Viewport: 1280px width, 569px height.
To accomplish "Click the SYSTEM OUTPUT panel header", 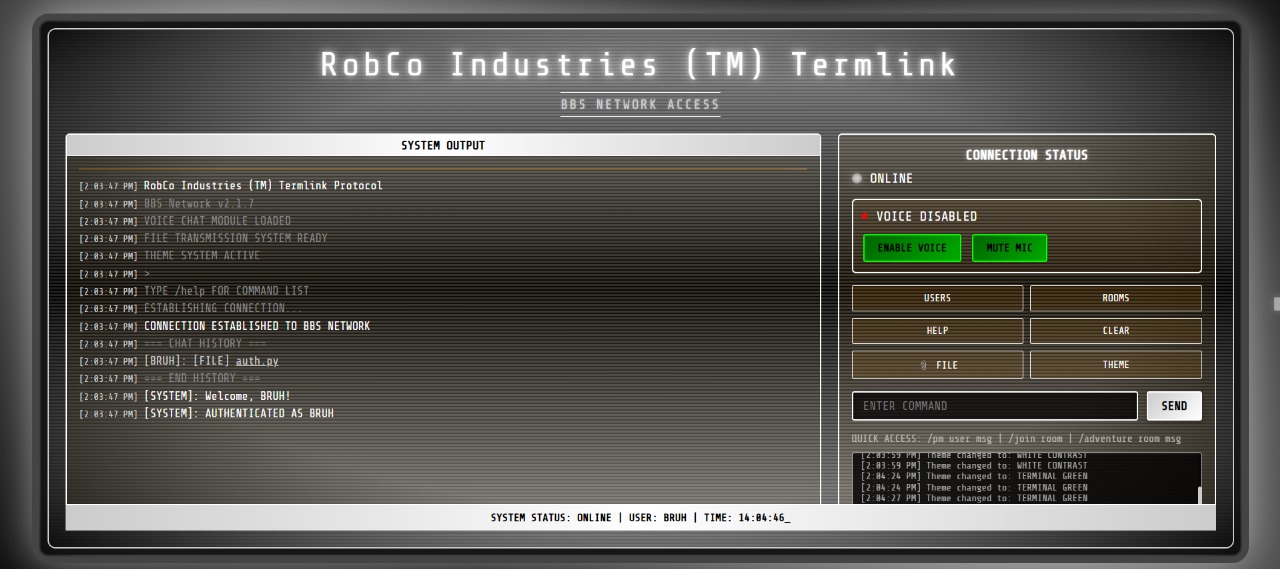I will tap(443, 146).
